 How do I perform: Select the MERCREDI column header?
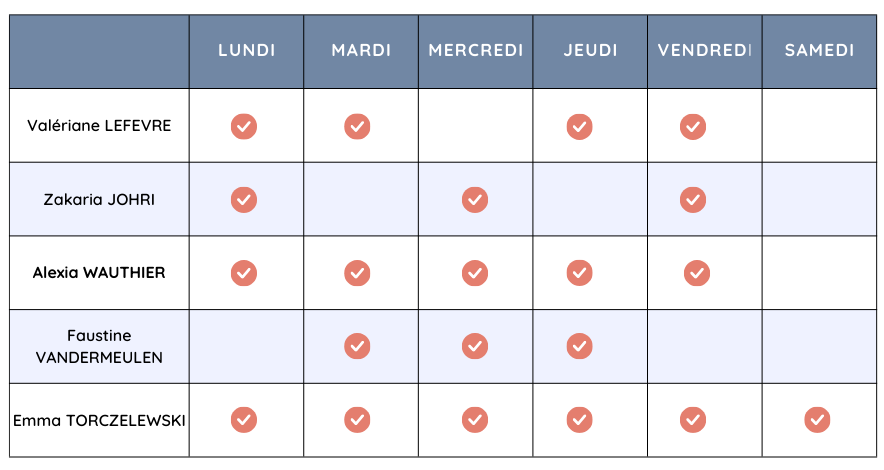point(475,51)
